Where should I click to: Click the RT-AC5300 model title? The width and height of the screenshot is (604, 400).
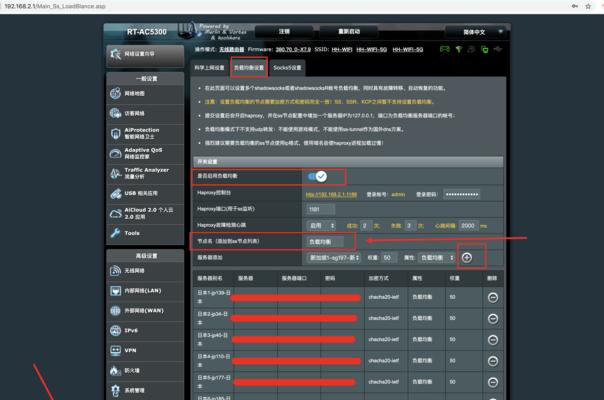tap(147, 32)
